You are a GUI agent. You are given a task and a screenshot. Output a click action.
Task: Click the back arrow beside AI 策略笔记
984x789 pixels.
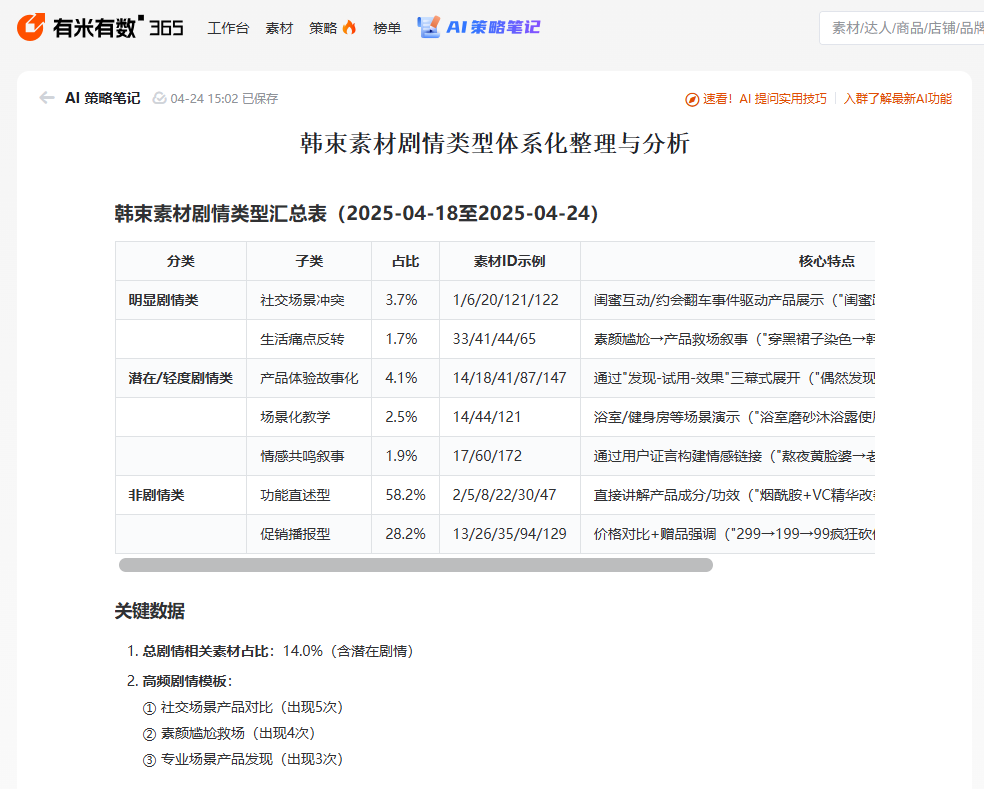point(46,98)
